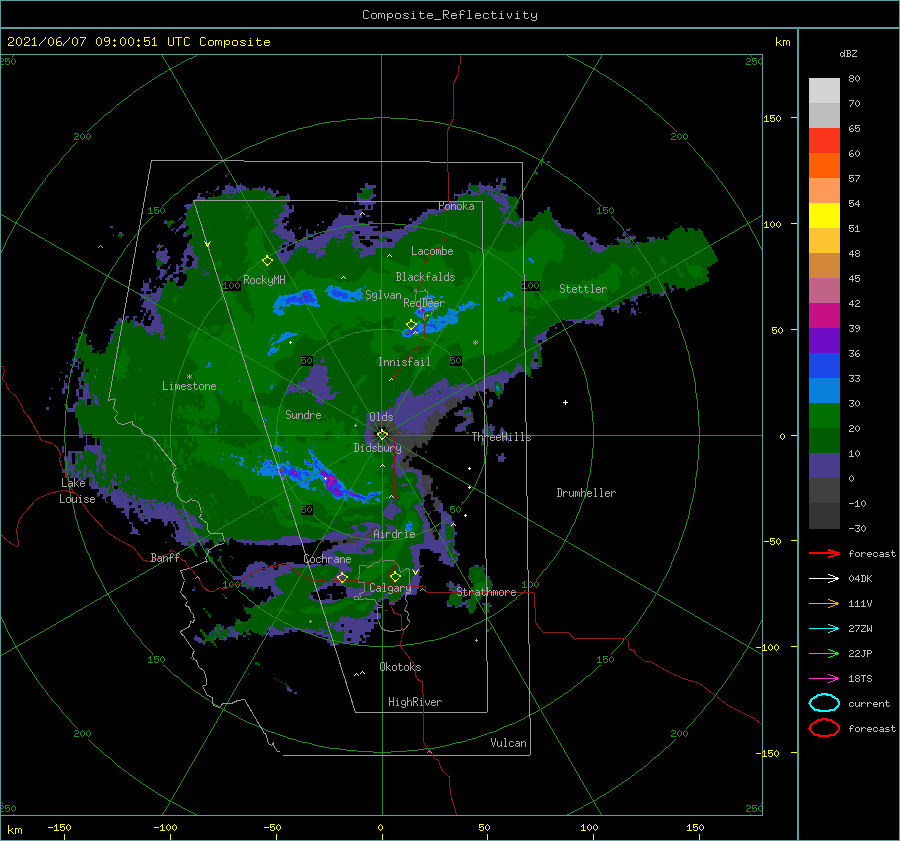900x841 pixels.
Task: Click the magenta 18TS arrow icon
Action: 824,679
